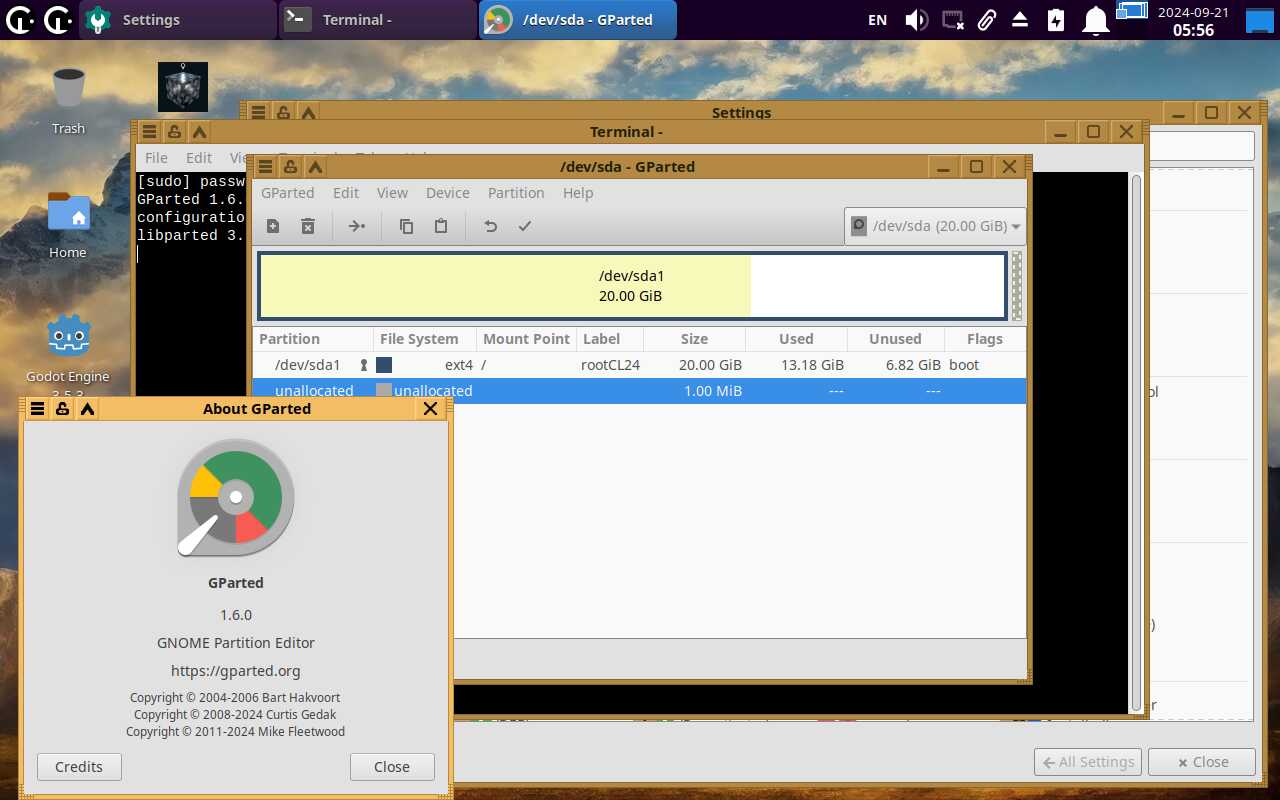The height and width of the screenshot is (800, 1280).
Task: Open the Help menu in GParted
Action: (x=578, y=193)
